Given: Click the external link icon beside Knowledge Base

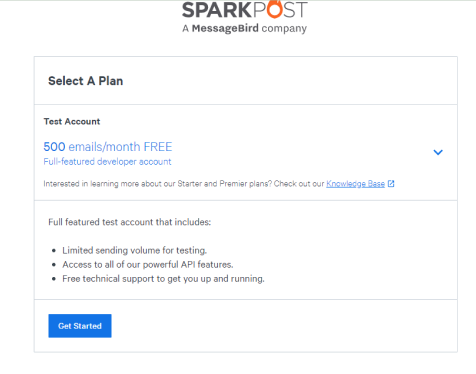Looking at the screenshot, I should pos(391,184).
